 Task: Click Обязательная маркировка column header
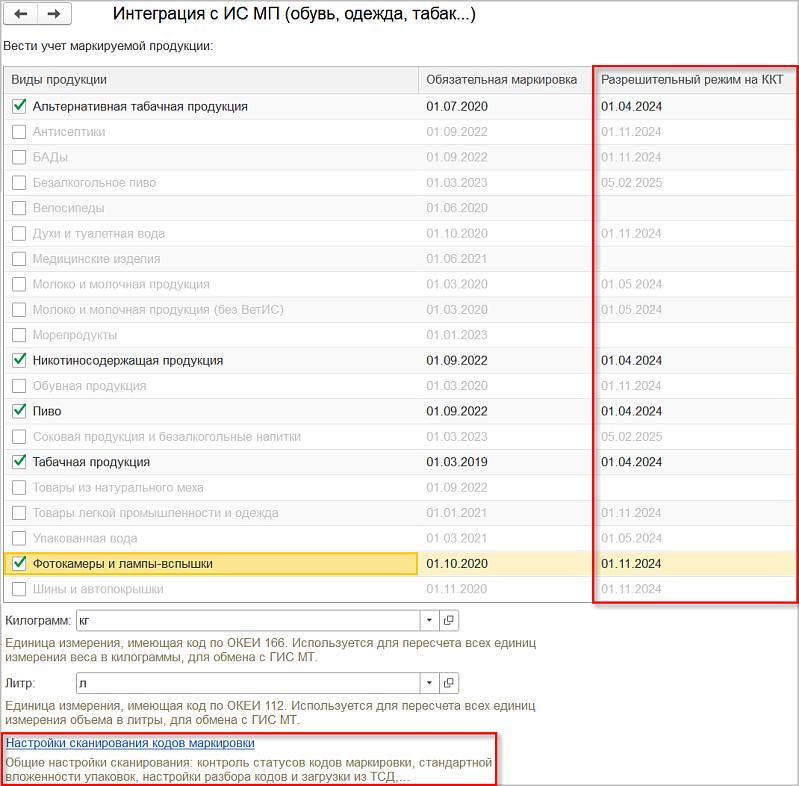pos(505,80)
